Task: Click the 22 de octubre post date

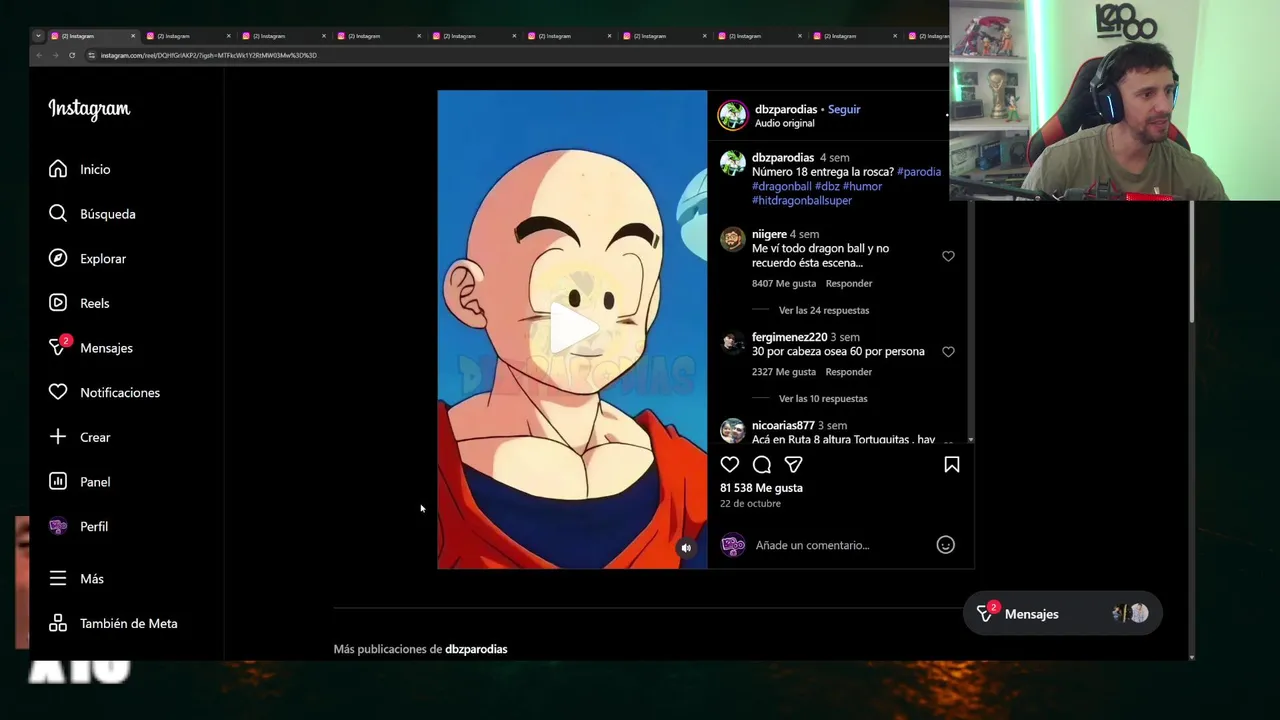Action: coord(750,504)
